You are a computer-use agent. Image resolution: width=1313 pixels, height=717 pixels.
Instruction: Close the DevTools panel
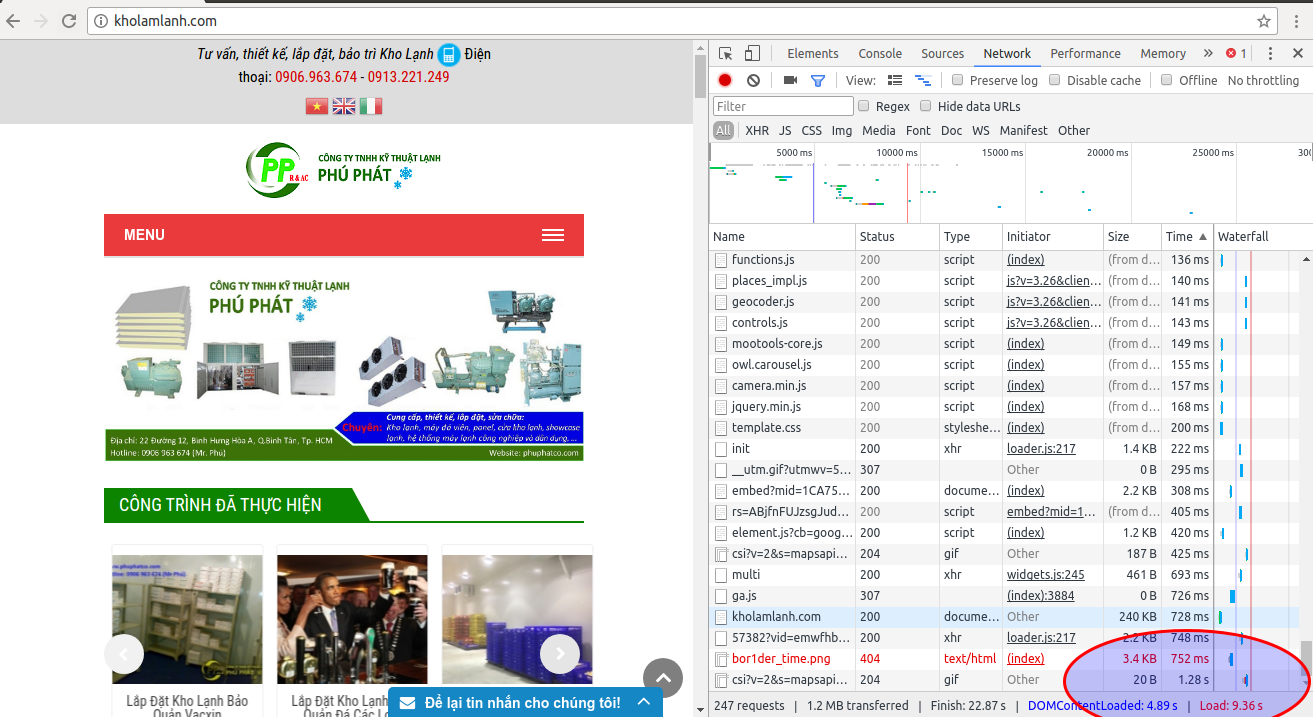(x=1296, y=54)
